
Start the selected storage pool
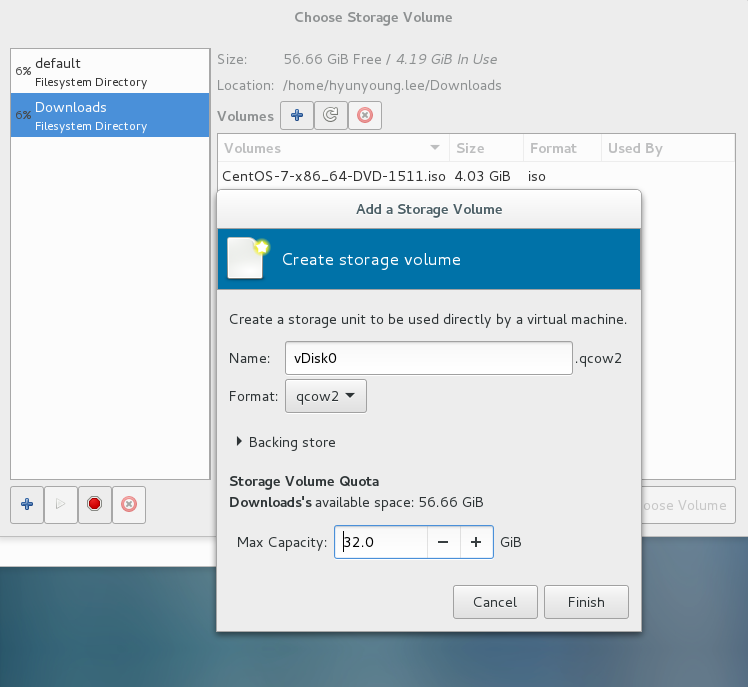61,504
